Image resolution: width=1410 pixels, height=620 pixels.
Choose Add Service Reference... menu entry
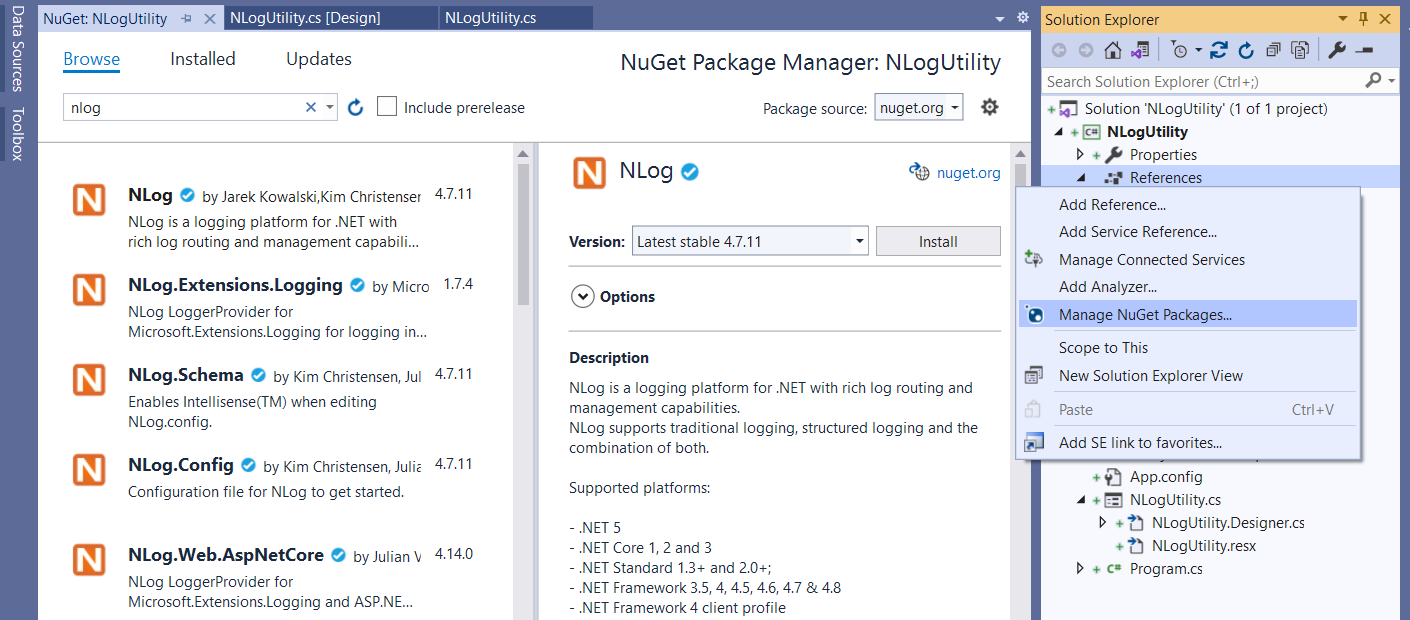click(1188, 231)
